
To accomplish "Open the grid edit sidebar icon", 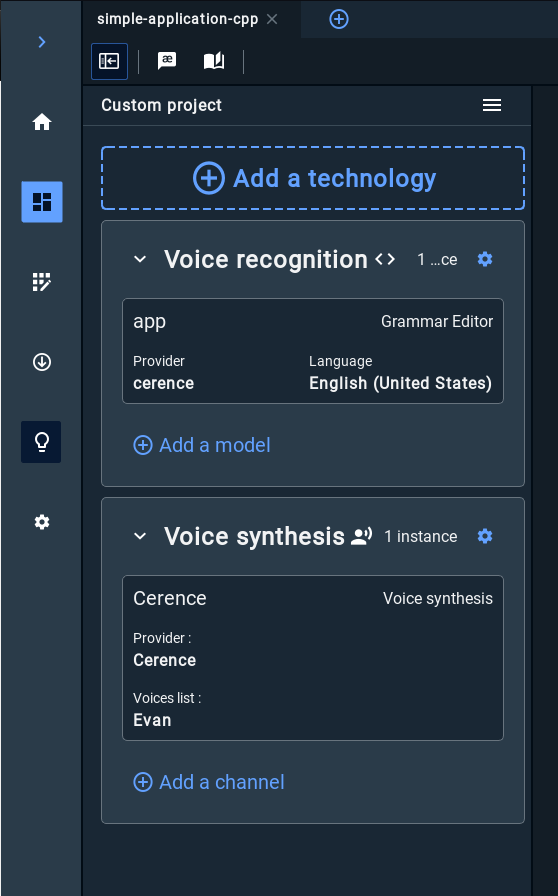I will [x=42, y=282].
